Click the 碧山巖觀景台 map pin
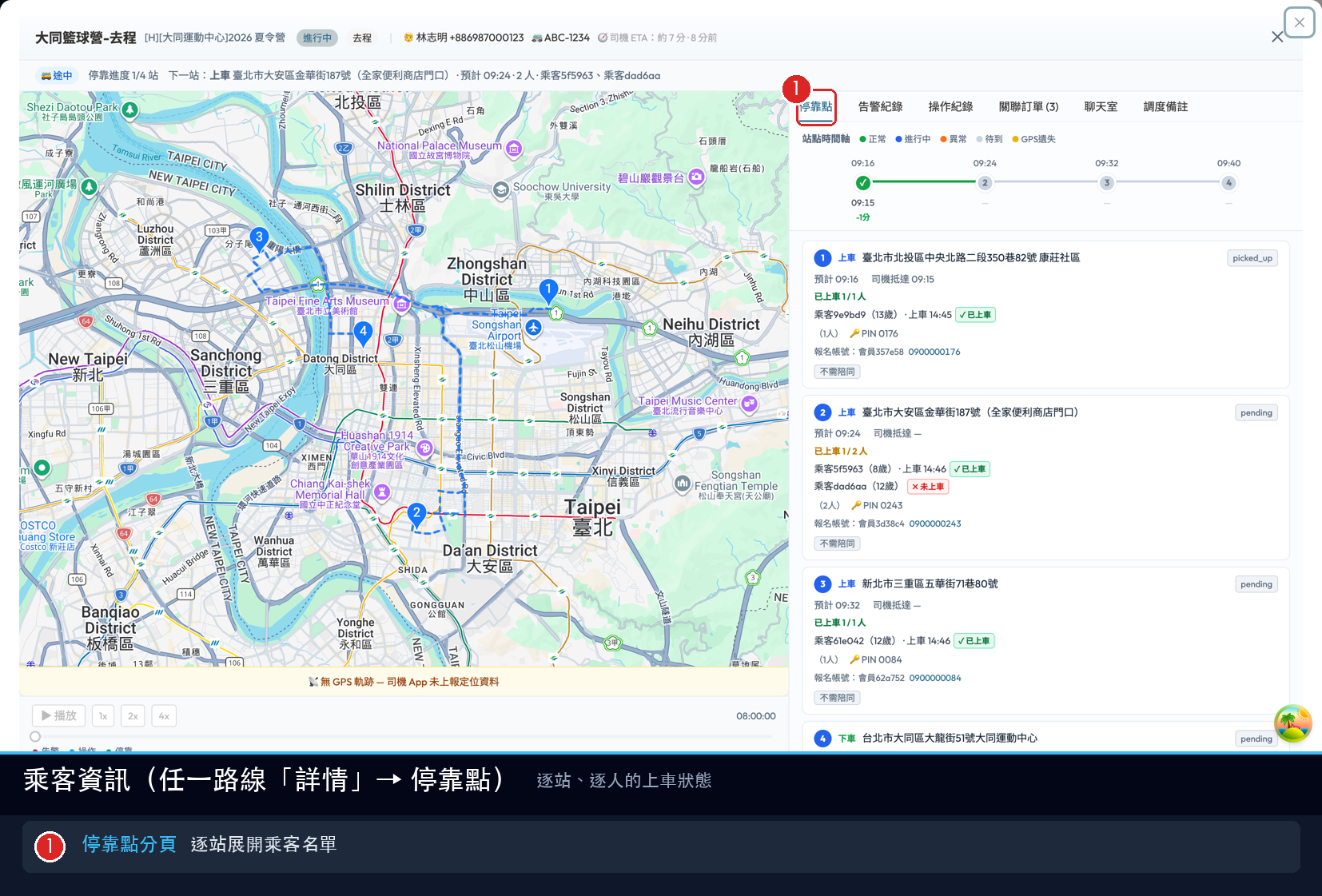The image size is (1322, 896). [x=696, y=177]
